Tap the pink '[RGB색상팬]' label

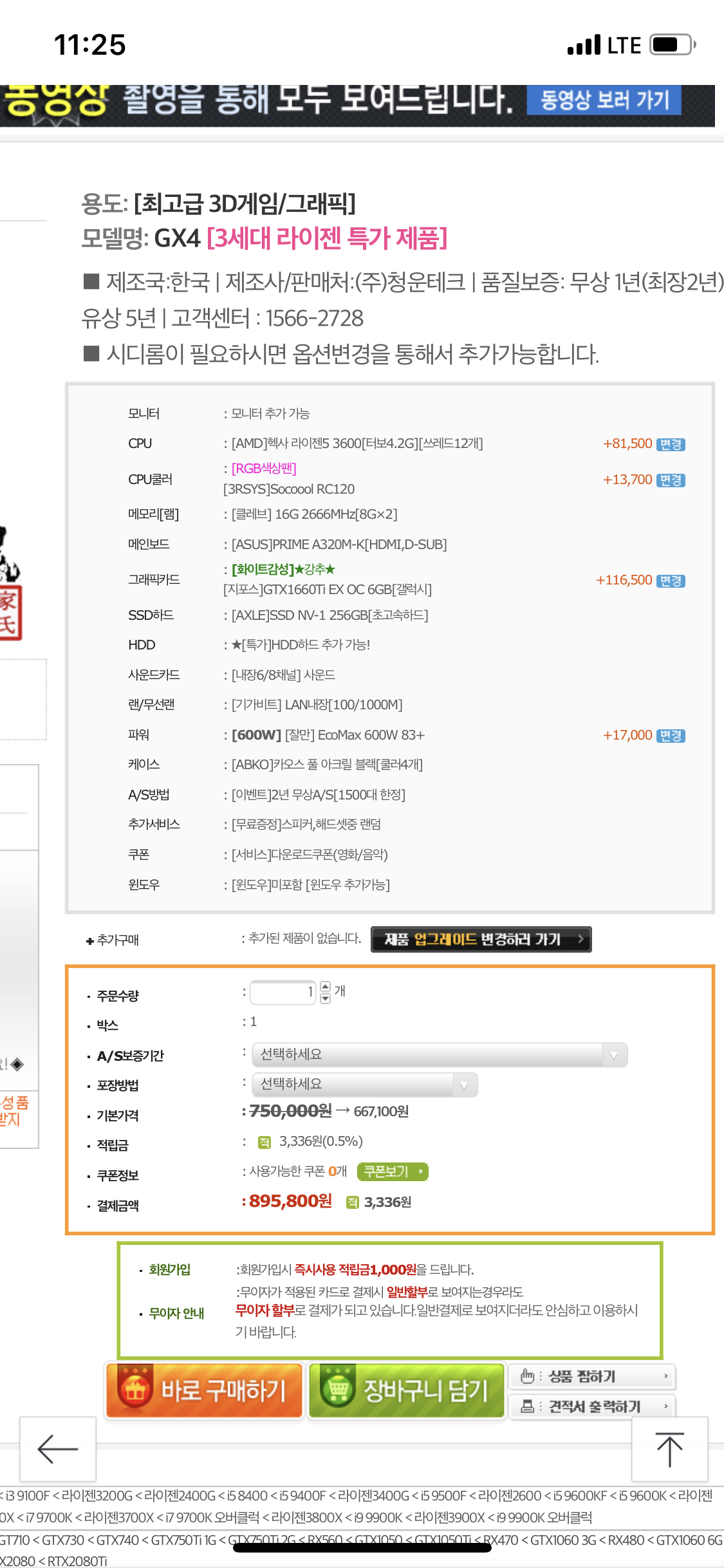tap(264, 469)
